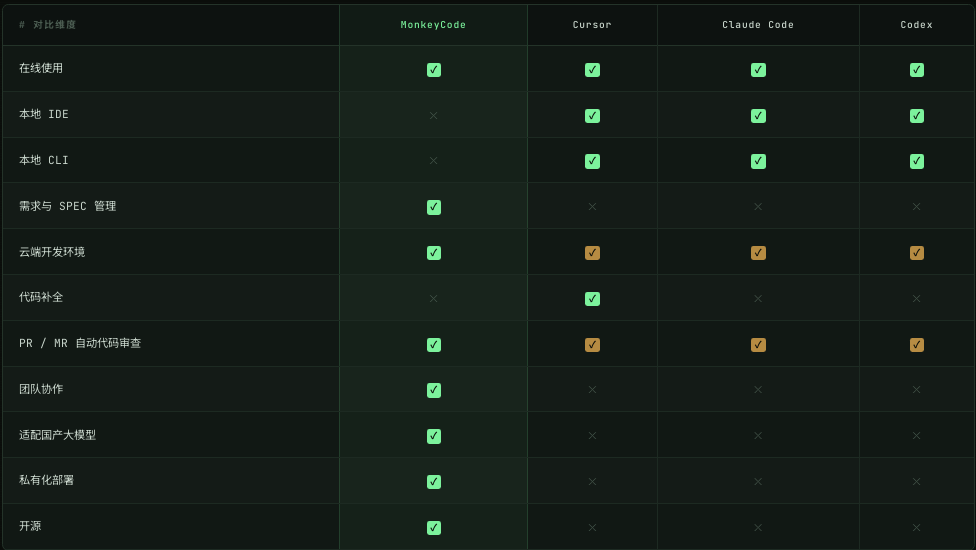The image size is (976, 550).
Task: Click Cursor cross mark for 团队协作
Action: tap(592, 389)
